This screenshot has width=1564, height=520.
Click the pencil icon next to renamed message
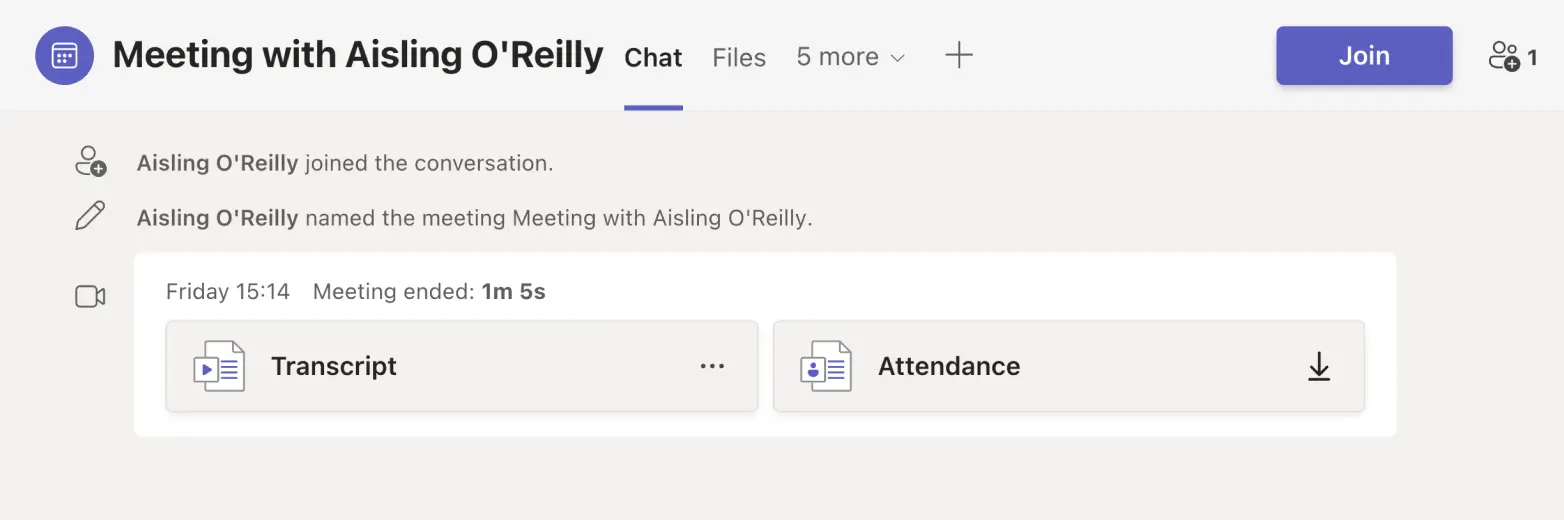pyautogui.click(x=90, y=216)
